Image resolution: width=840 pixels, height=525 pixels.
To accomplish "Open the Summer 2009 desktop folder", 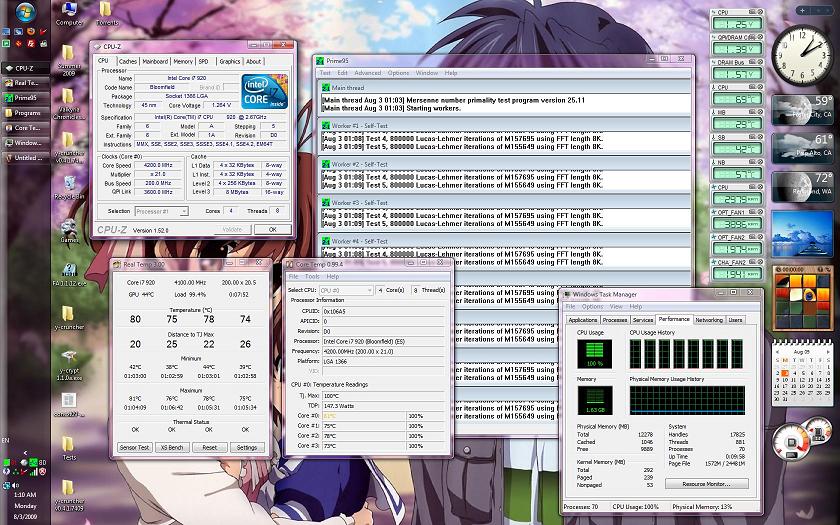I will [x=69, y=60].
